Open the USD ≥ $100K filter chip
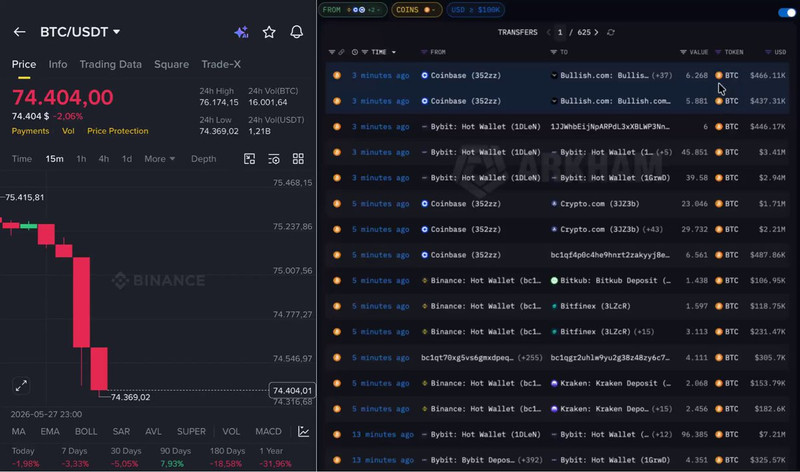 (476, 10)
